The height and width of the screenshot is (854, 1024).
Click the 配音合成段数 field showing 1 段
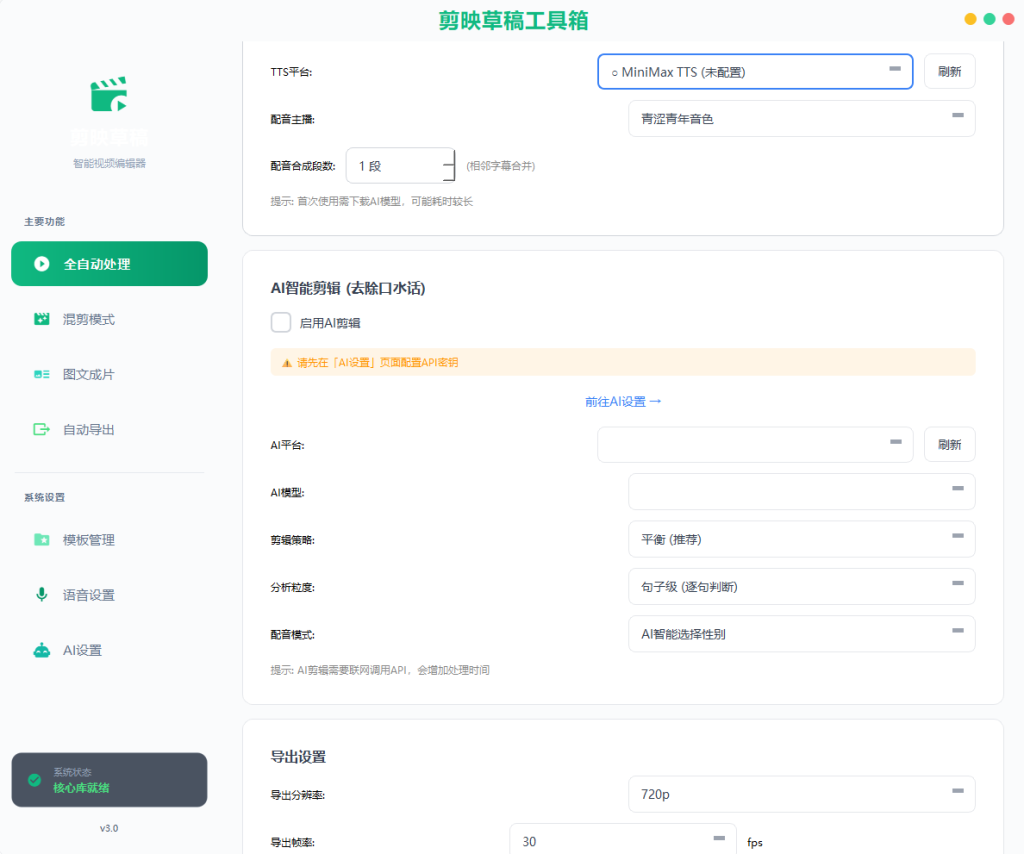(x=400, y=166)
